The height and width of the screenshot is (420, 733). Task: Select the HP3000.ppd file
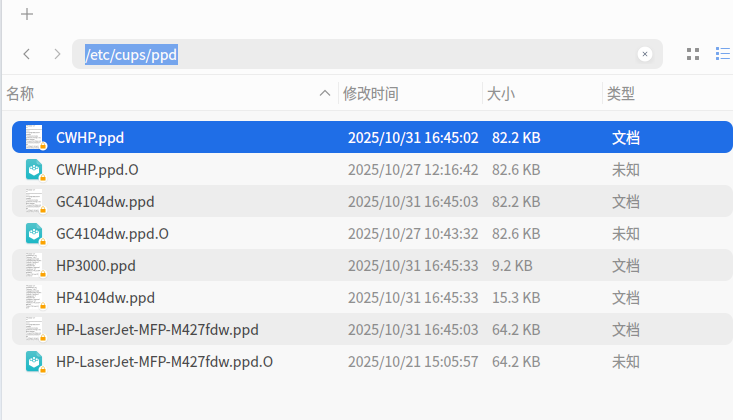point(372,265)
